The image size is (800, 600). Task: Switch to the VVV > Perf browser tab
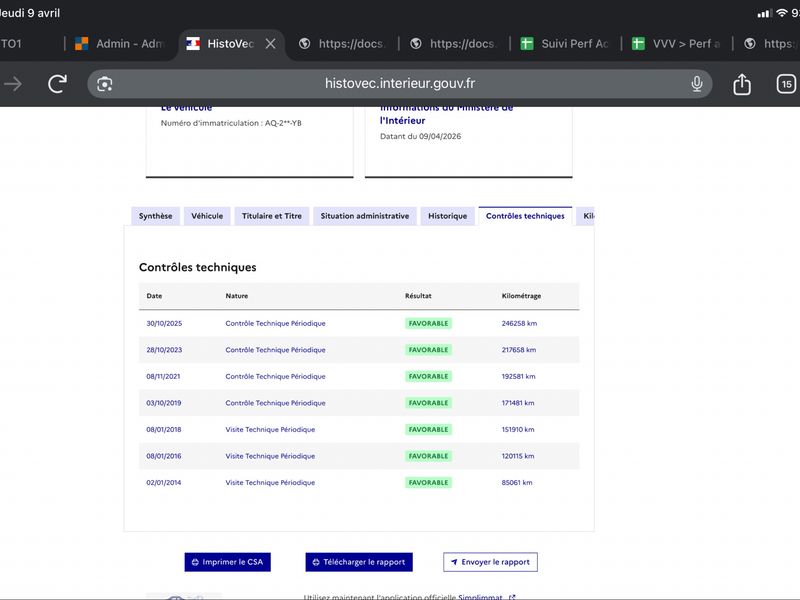tap(677, 44)
